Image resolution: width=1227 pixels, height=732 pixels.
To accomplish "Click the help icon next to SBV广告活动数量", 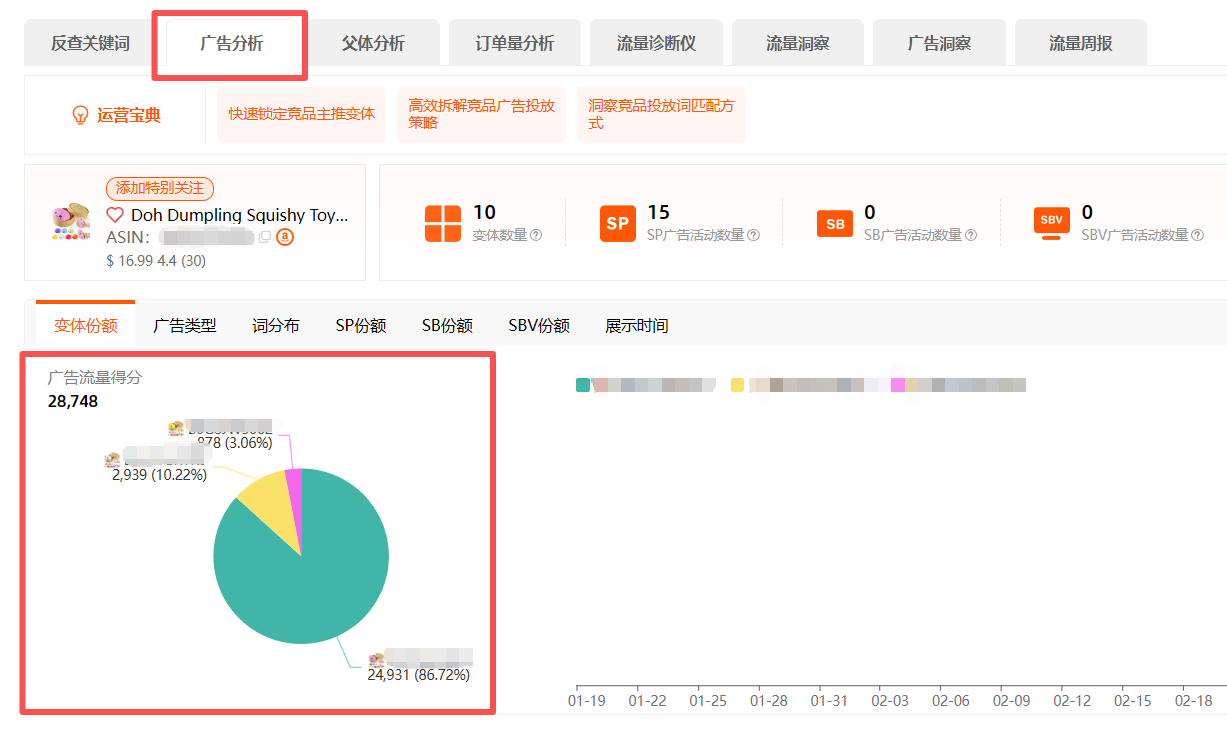I will tap(1197, 235).
